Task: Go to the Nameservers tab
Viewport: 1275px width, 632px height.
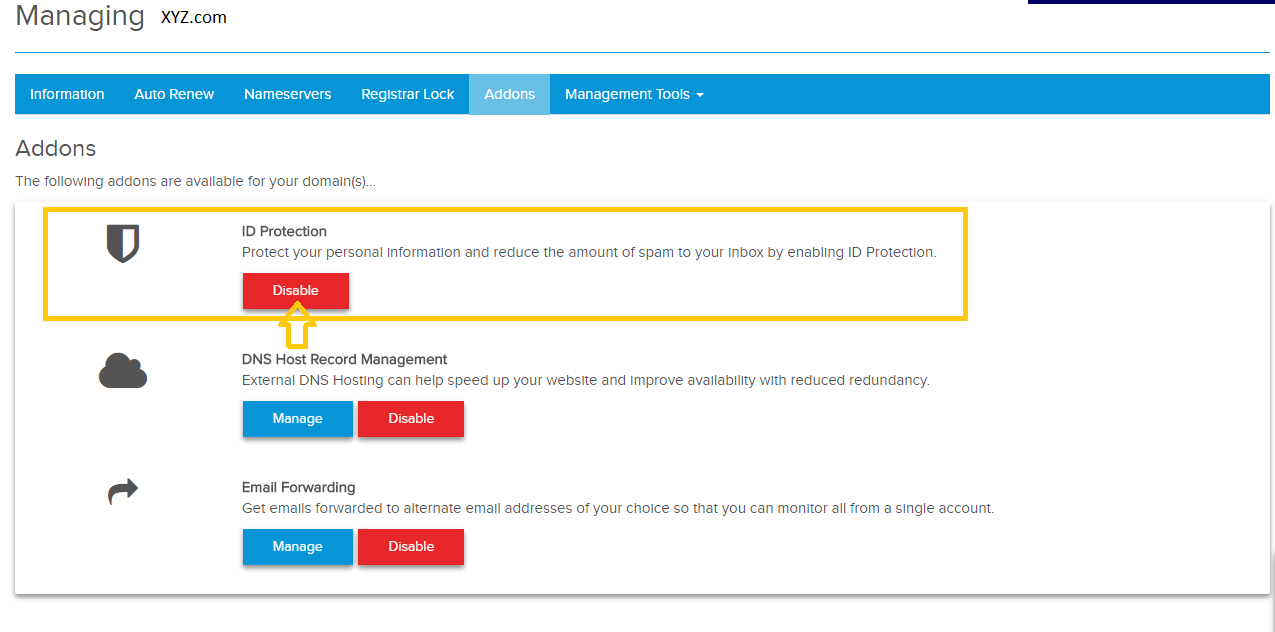Action: pos(288,94)
